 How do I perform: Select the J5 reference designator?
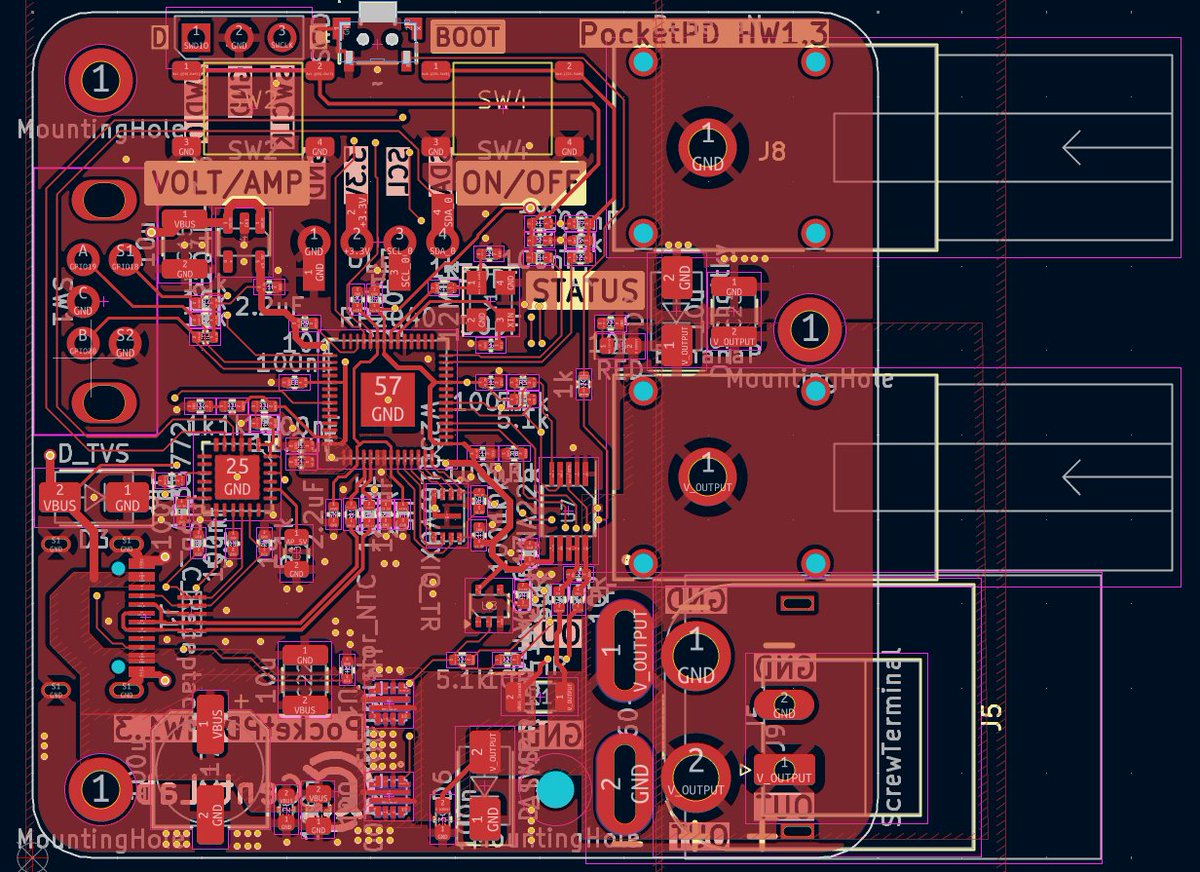point(991,715)
